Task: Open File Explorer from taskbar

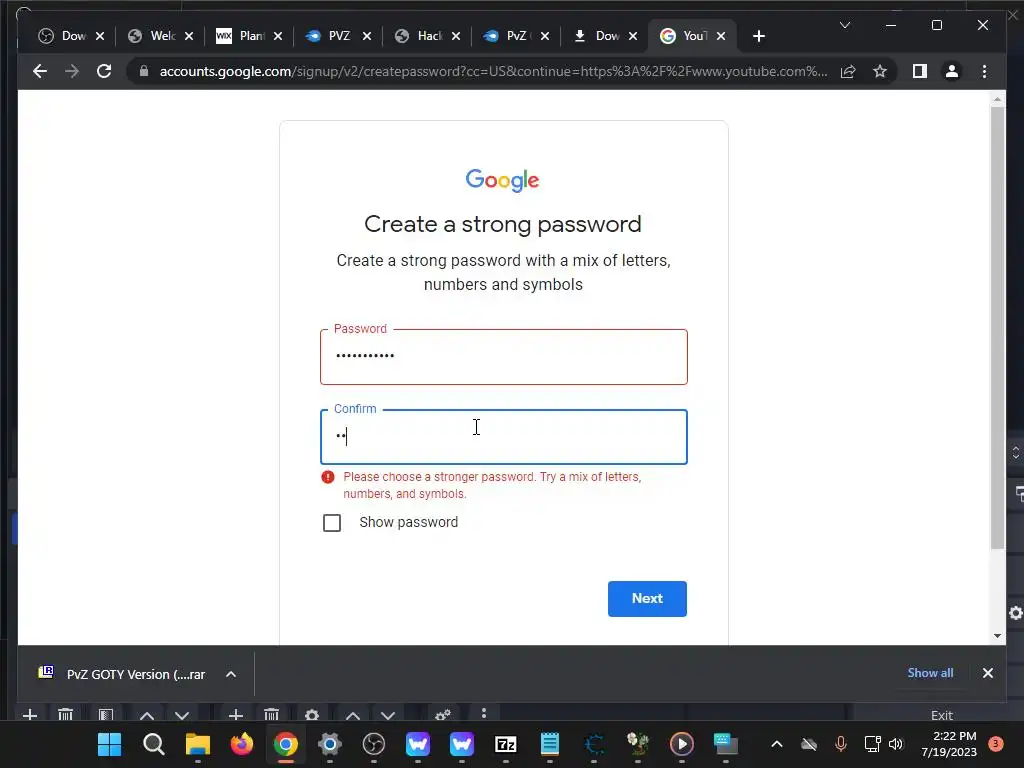Action: tap(197, 744)
